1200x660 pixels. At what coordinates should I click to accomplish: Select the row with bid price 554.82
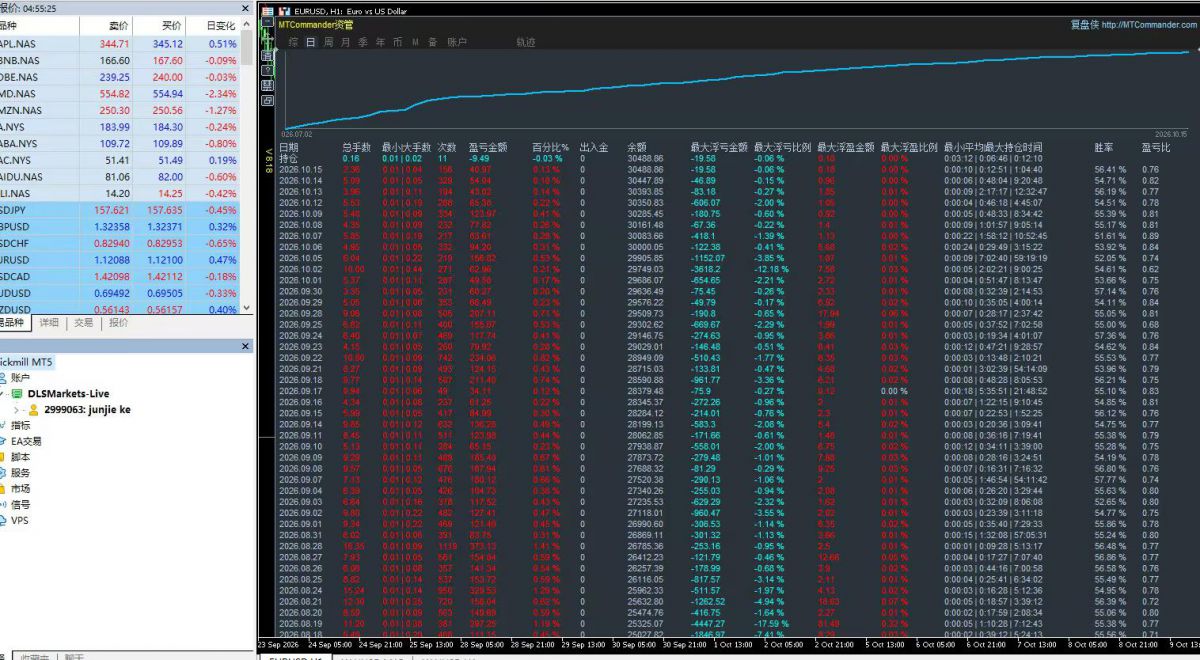120,94
